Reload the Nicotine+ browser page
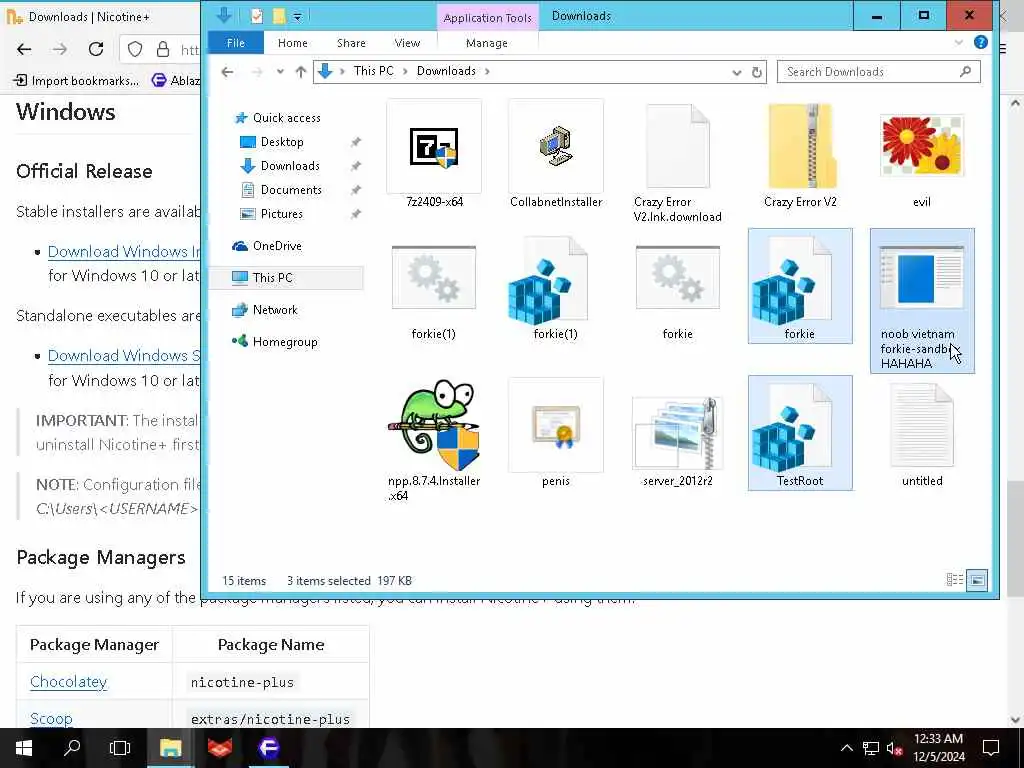 coord(96,49)
